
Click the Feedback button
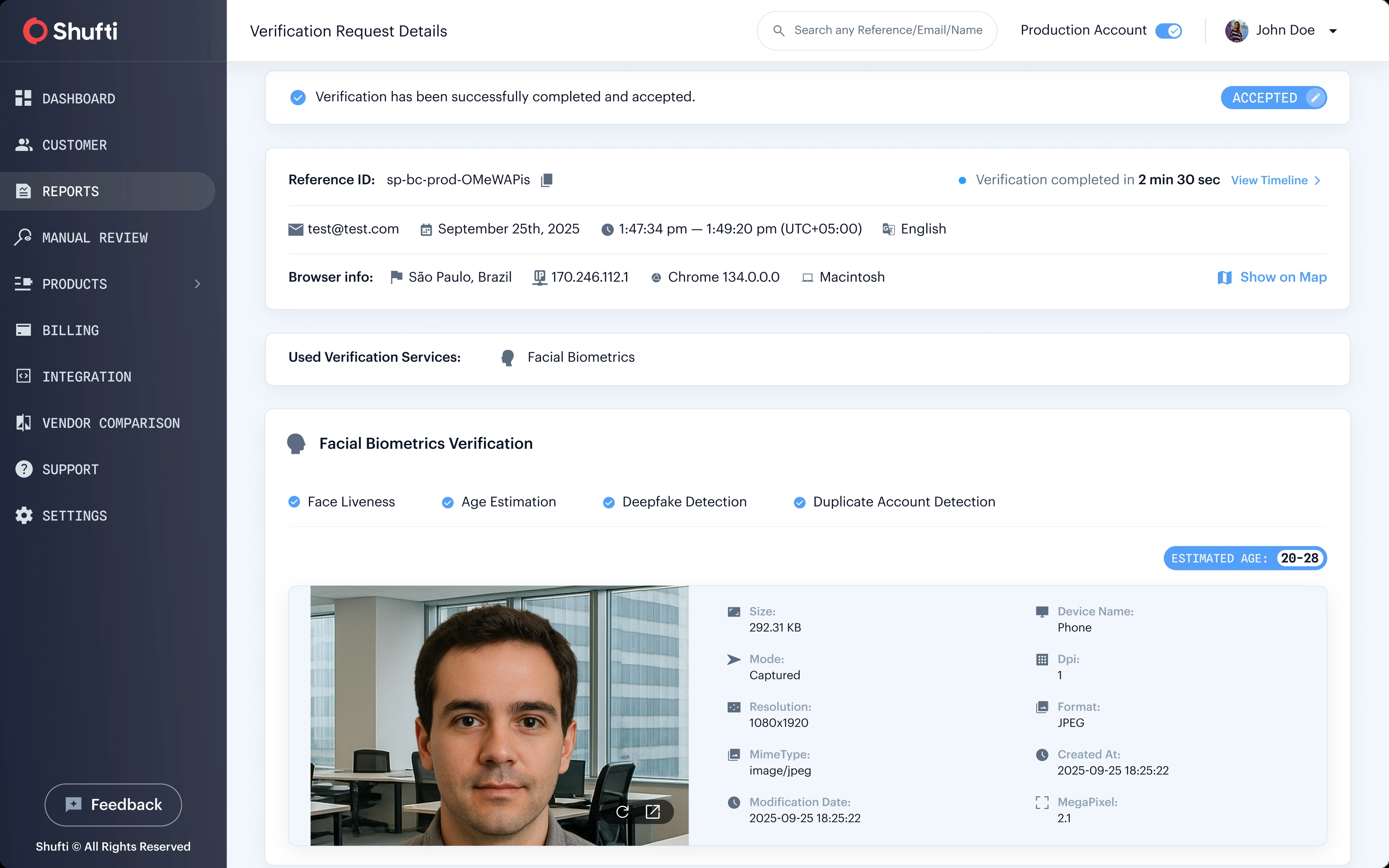point(113,805)
